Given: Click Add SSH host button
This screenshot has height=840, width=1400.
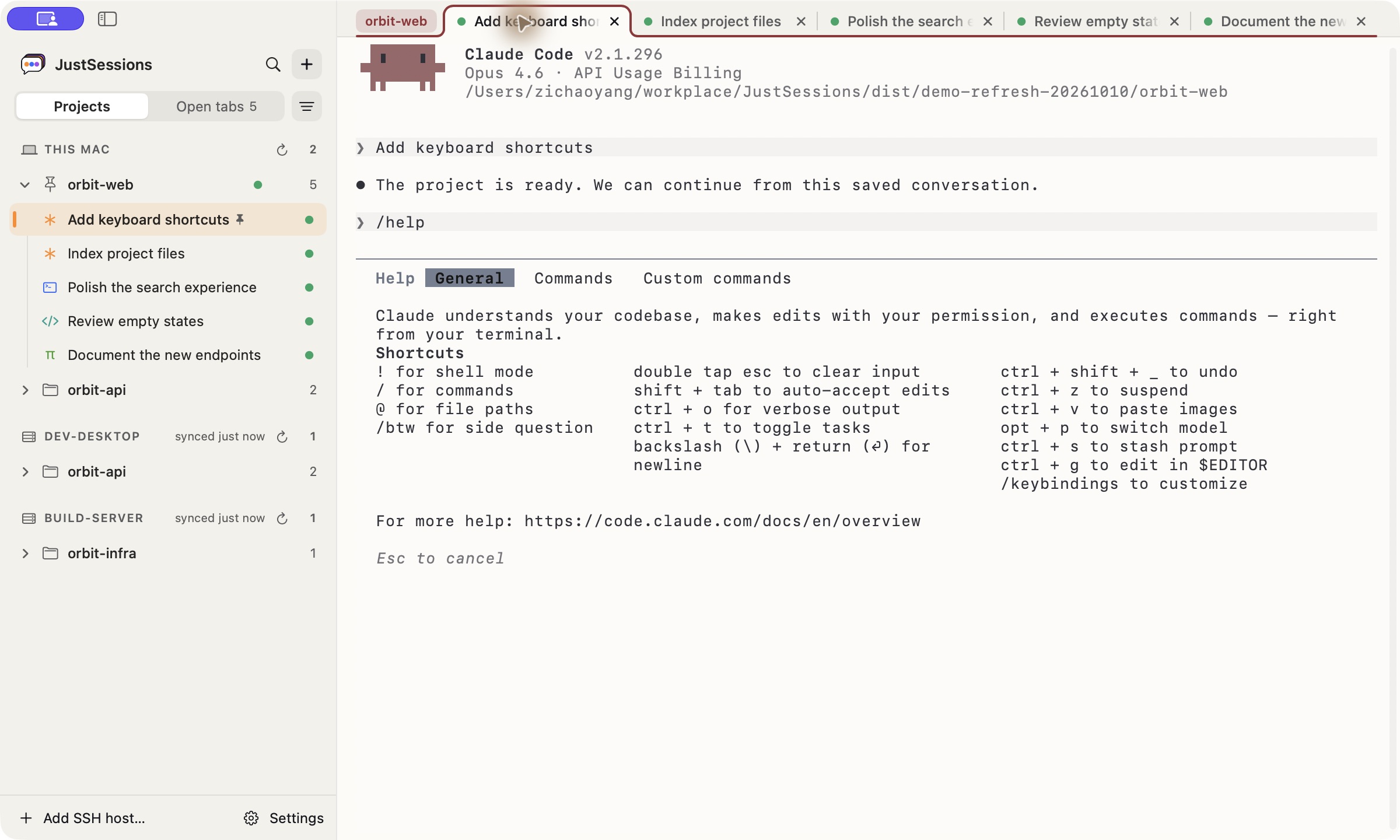Looking at the screenshot, I should 83,818.
